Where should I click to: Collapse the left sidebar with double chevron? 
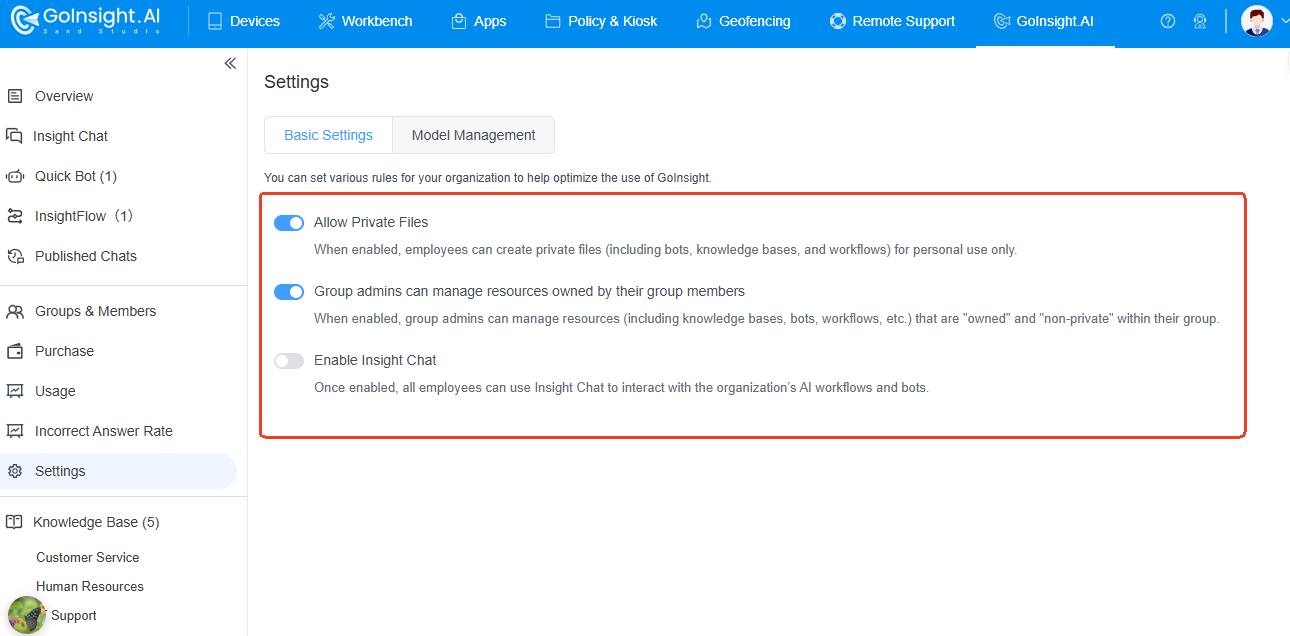click(x=230, y=63)
